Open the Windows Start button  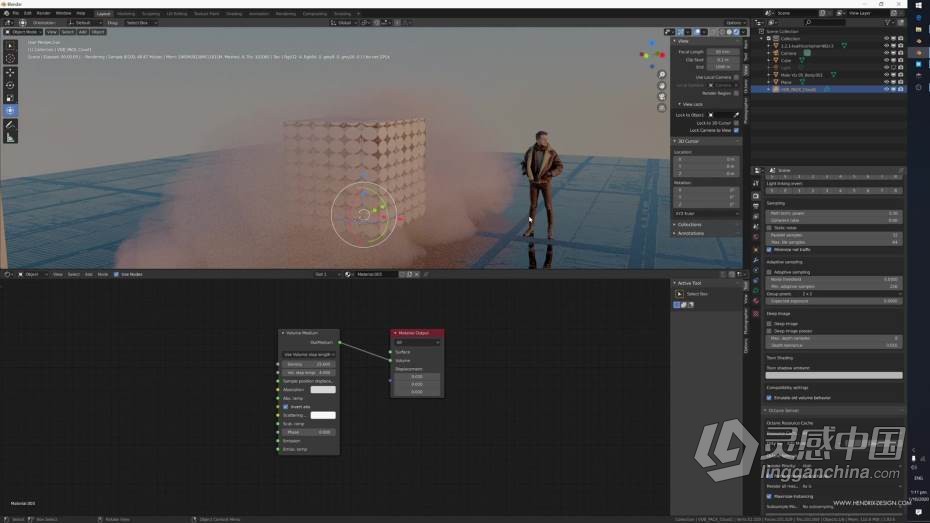(919, 5)
